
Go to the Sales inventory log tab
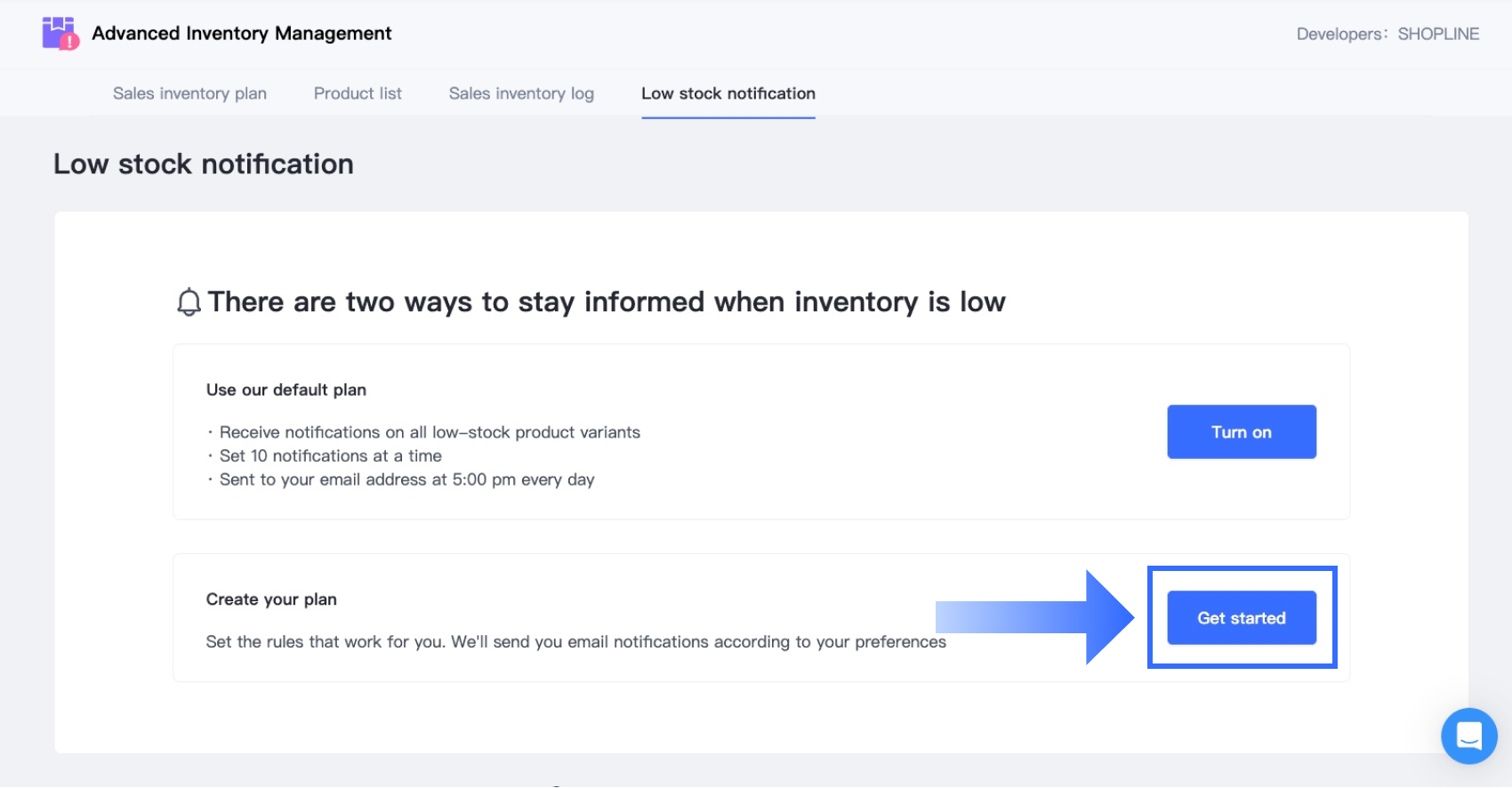521,93
